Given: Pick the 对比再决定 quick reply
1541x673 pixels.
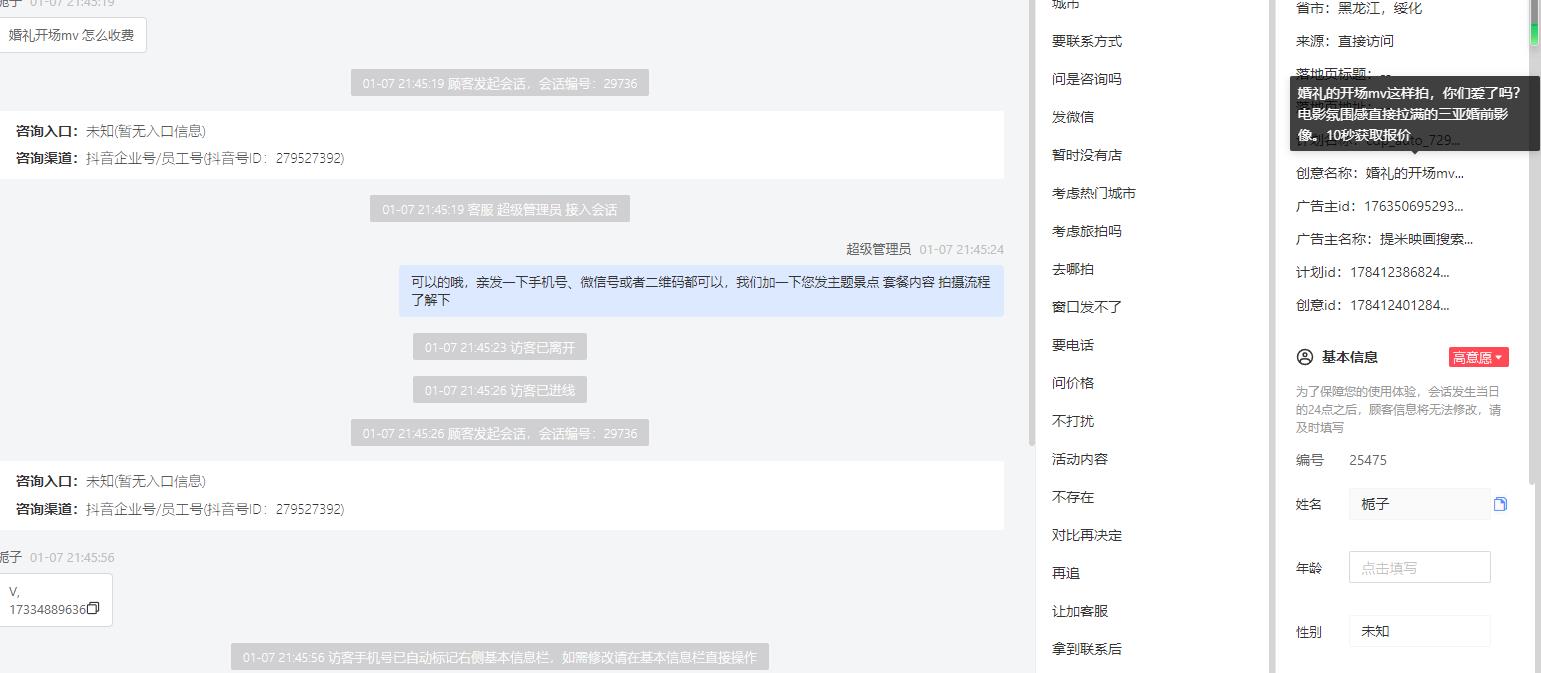Looking at the screenshot, I should click(x=1087, y=535).
